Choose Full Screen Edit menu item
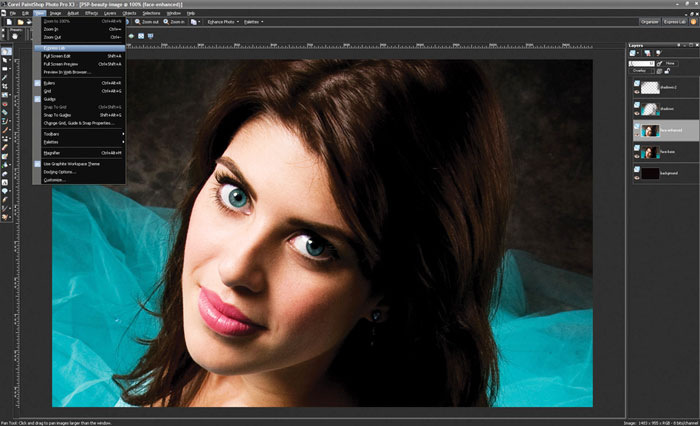Image resolution: width=700 pixels, height=426 pixels. 79,56
